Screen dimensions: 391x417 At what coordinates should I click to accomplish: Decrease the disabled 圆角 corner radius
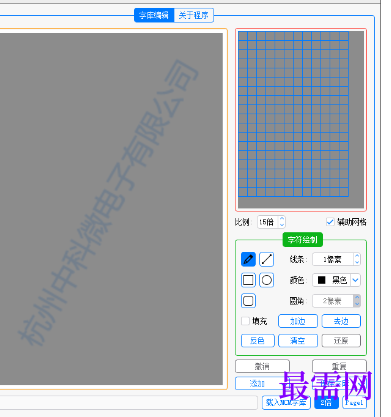click(x=357, y=304)
